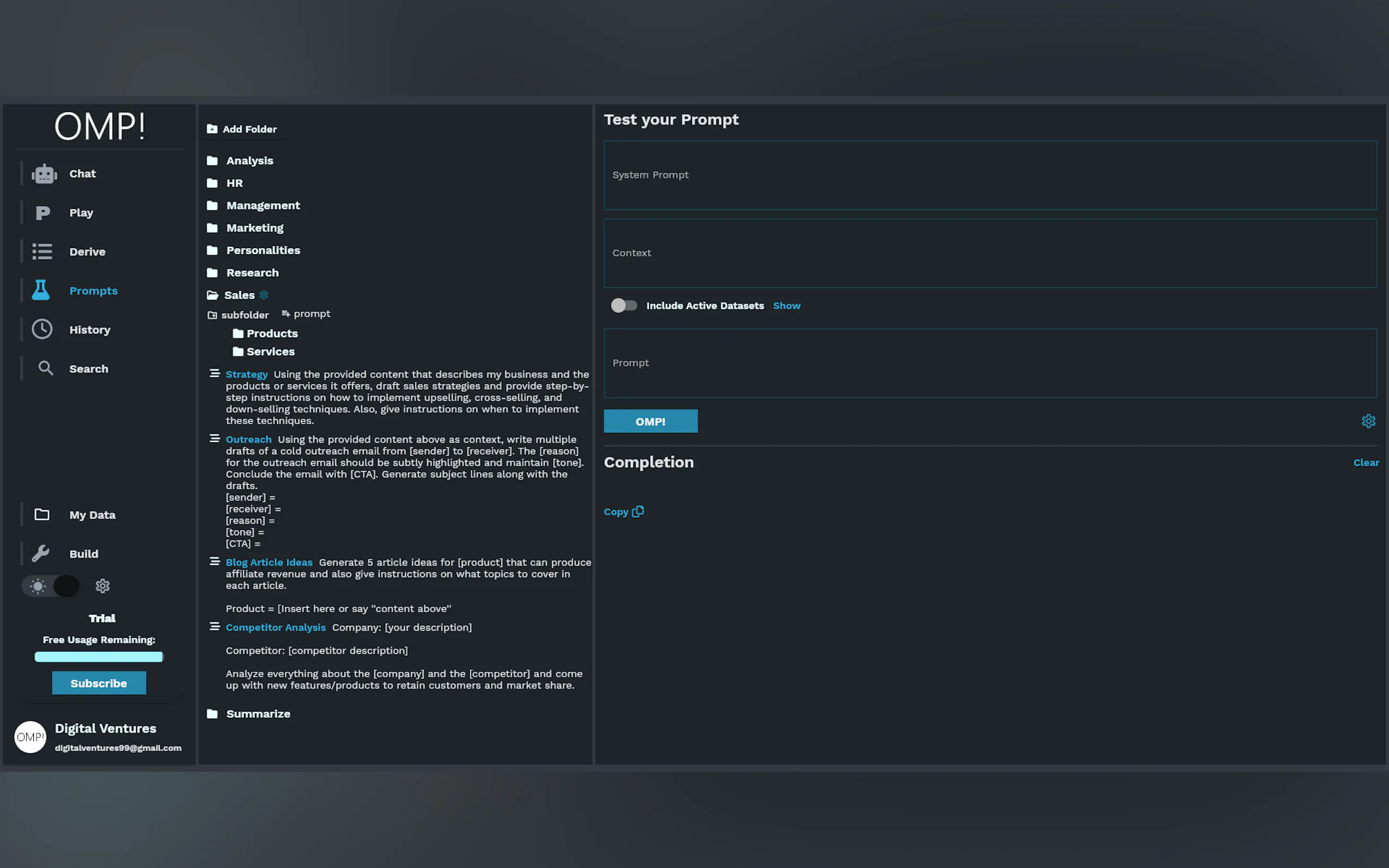1389x868 pixels.
Task: Click the Free Usage Remaining bar
Action: click(99, 657)
